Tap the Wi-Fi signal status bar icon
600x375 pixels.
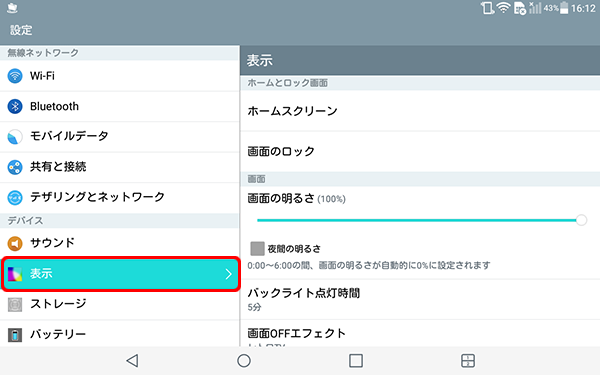[504, 8]
